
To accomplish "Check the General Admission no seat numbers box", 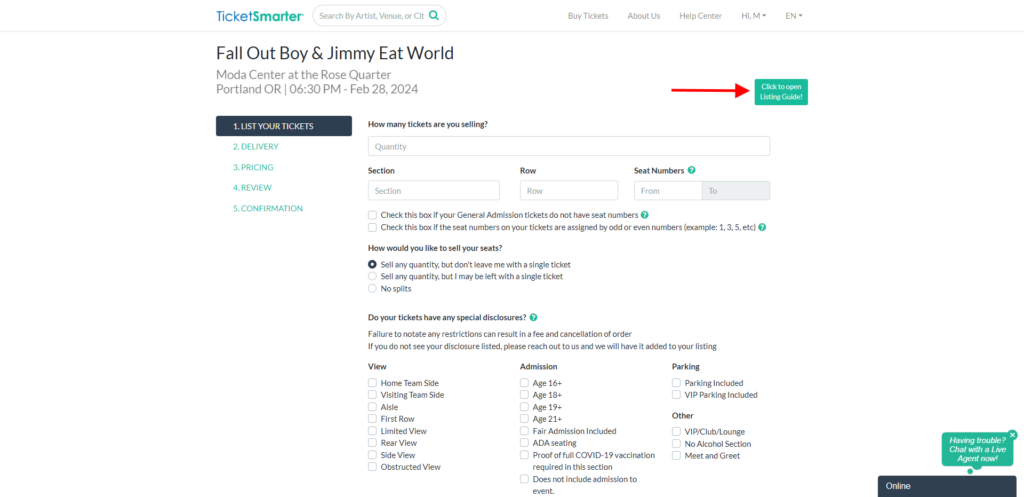I will click(373, 215).
